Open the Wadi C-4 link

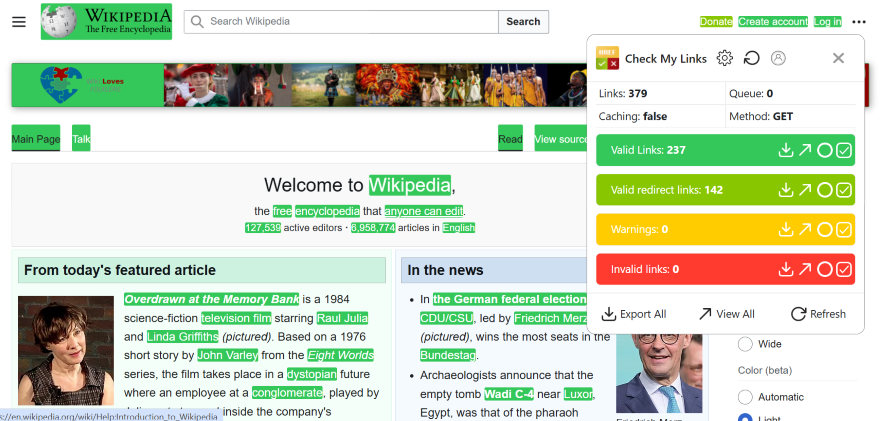click(510, 394)
